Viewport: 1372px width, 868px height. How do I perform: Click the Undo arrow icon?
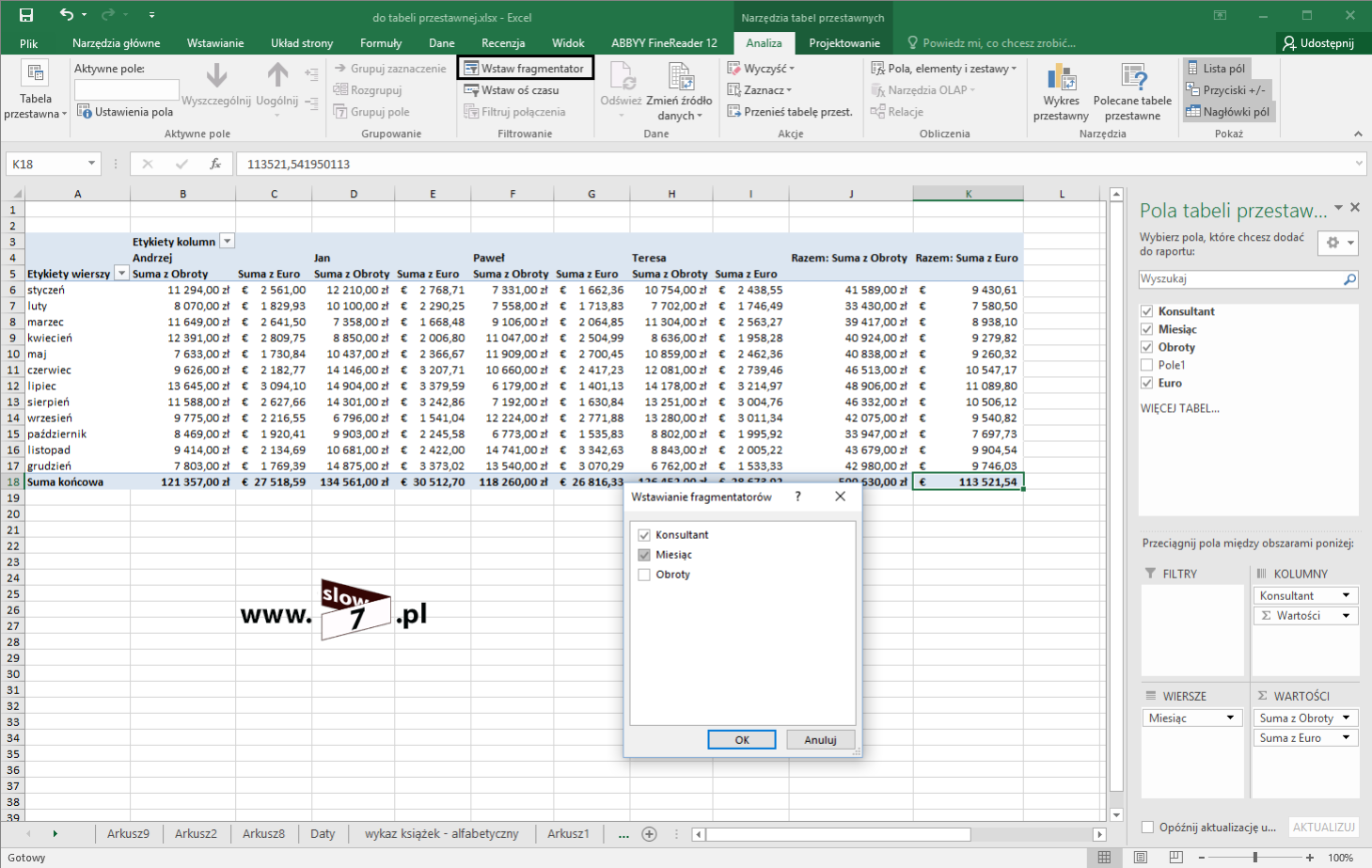[66, 15]
